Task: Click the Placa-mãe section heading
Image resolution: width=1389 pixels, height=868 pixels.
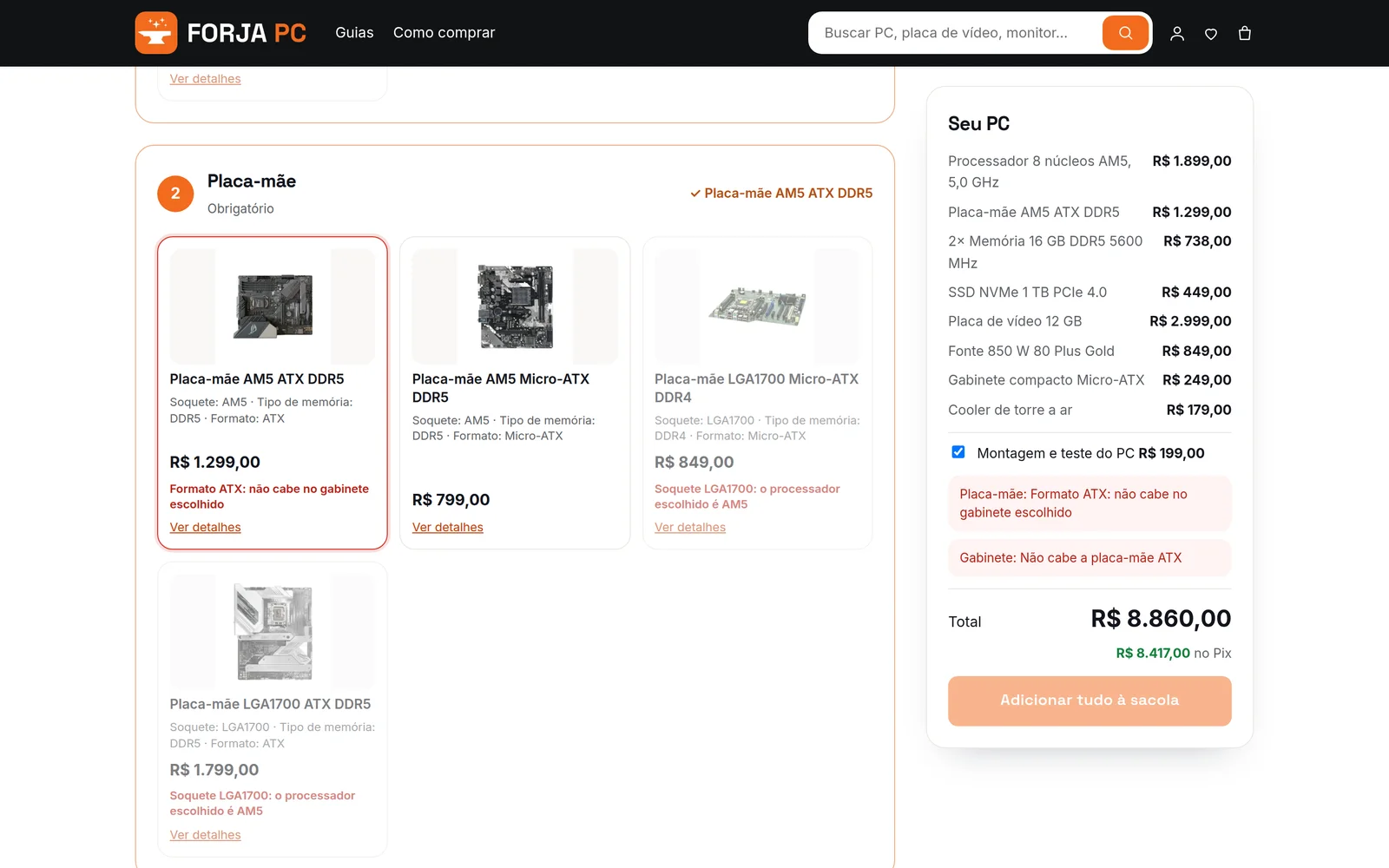Action: pos(252,181)
